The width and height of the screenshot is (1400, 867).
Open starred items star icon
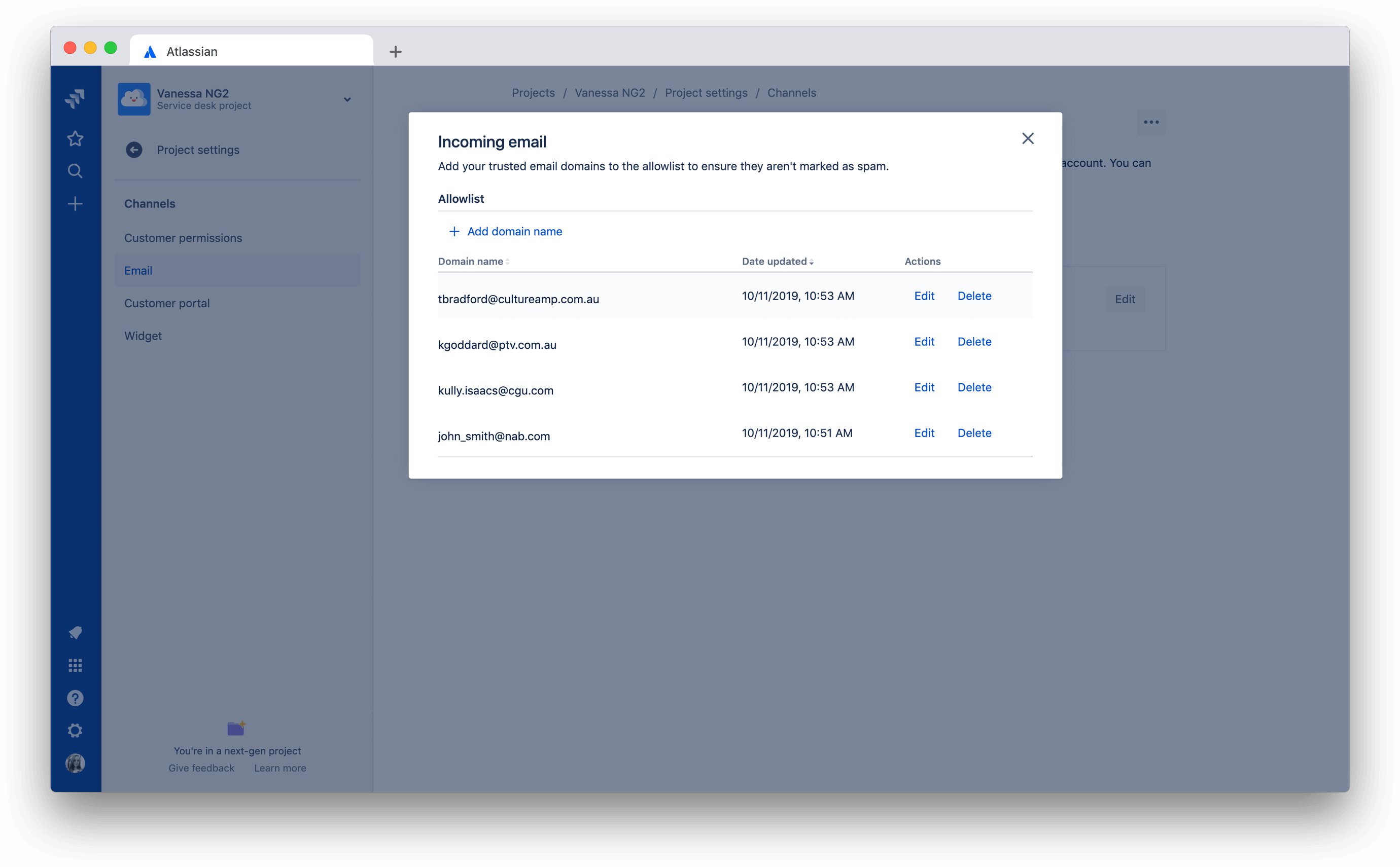tap(75, 138)
